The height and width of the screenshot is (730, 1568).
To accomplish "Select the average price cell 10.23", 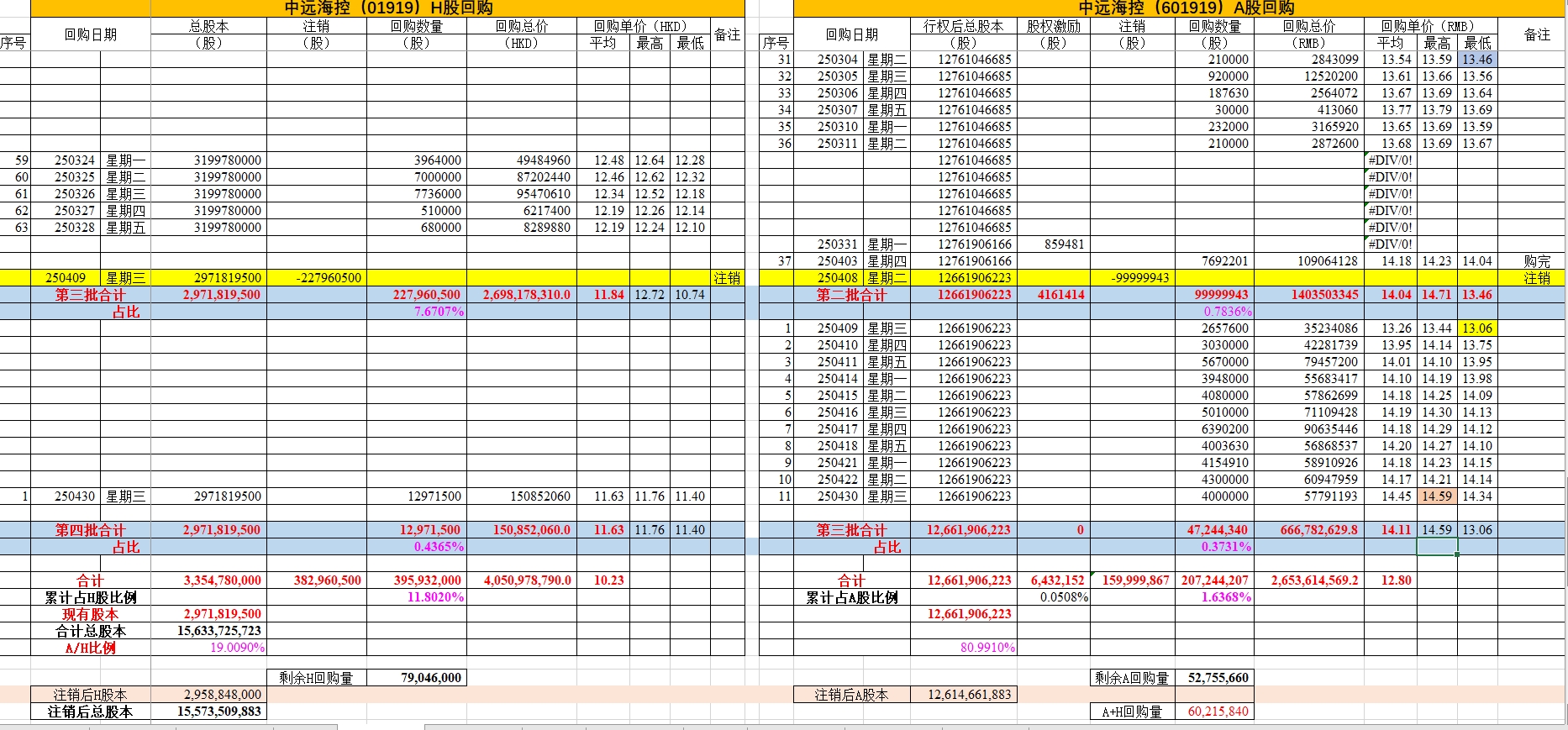I will [x=603, y=580].
